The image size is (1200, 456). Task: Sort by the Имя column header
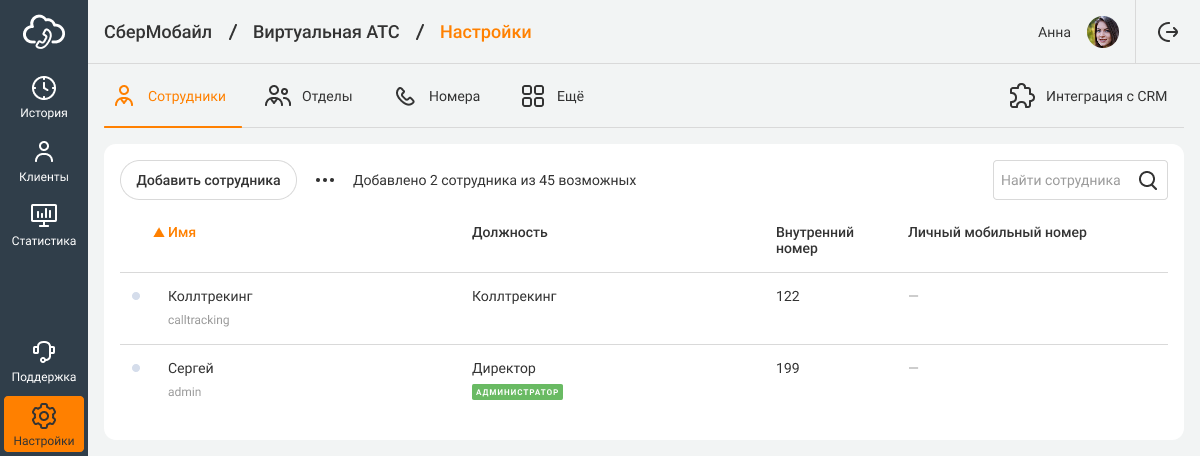[x=181, y=233]
